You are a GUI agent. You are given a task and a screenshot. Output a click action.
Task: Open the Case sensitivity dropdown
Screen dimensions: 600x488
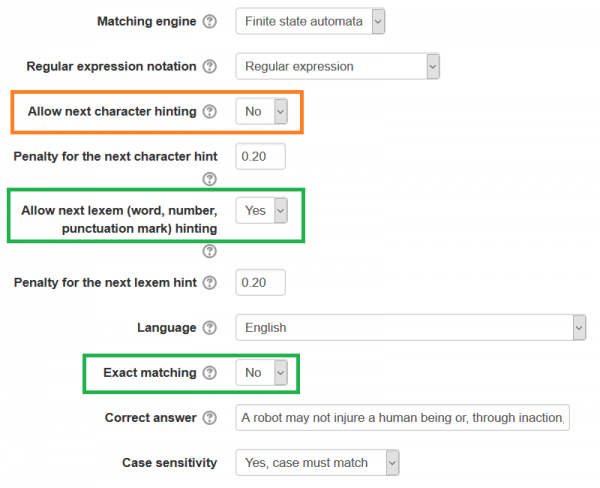318,463
